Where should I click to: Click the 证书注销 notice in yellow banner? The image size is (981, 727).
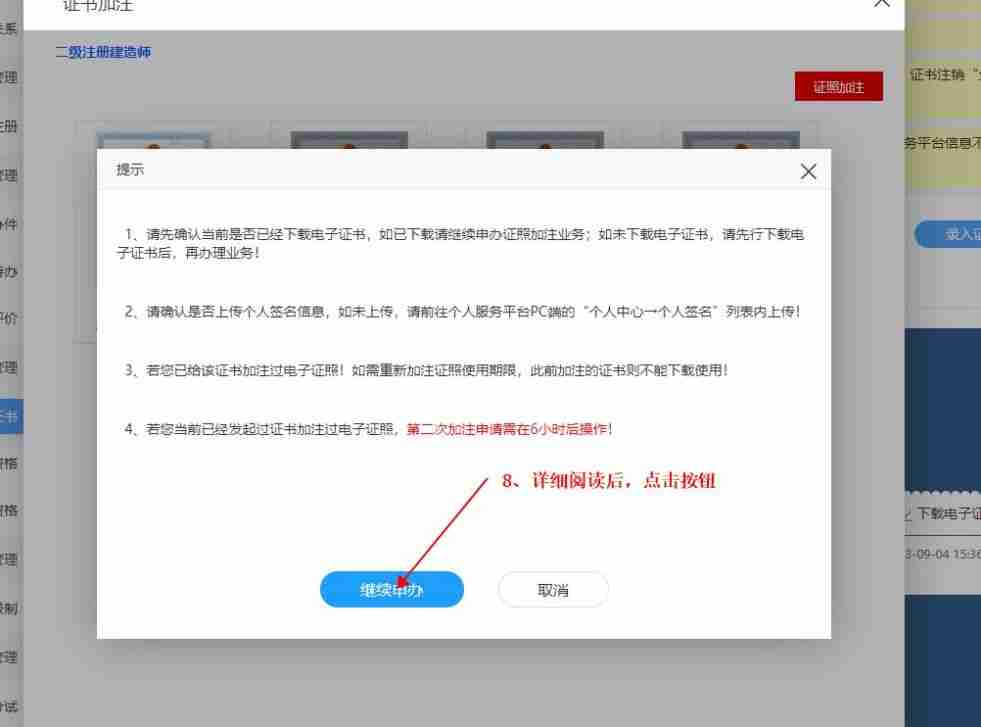pyautogui.click(x=944, y=75)
